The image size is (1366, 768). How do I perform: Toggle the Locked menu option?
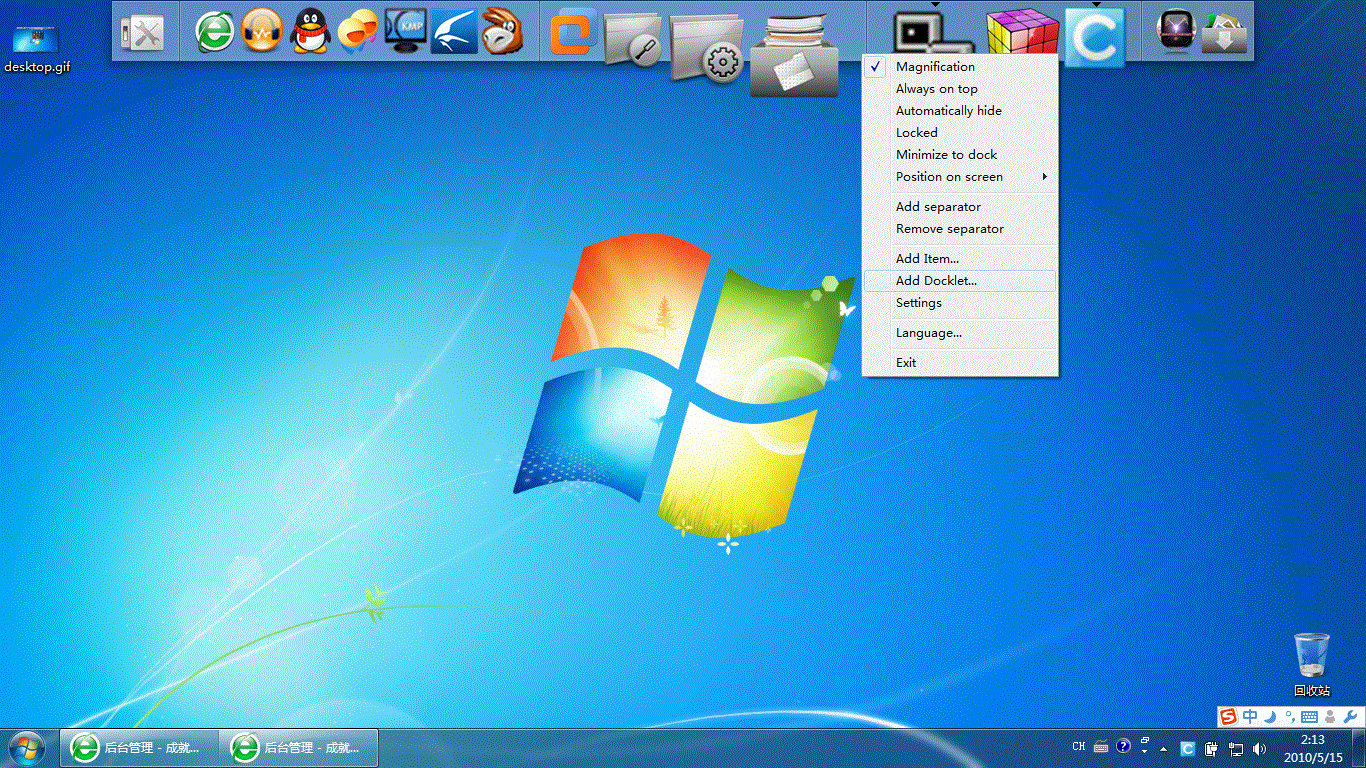pos(960,133)
